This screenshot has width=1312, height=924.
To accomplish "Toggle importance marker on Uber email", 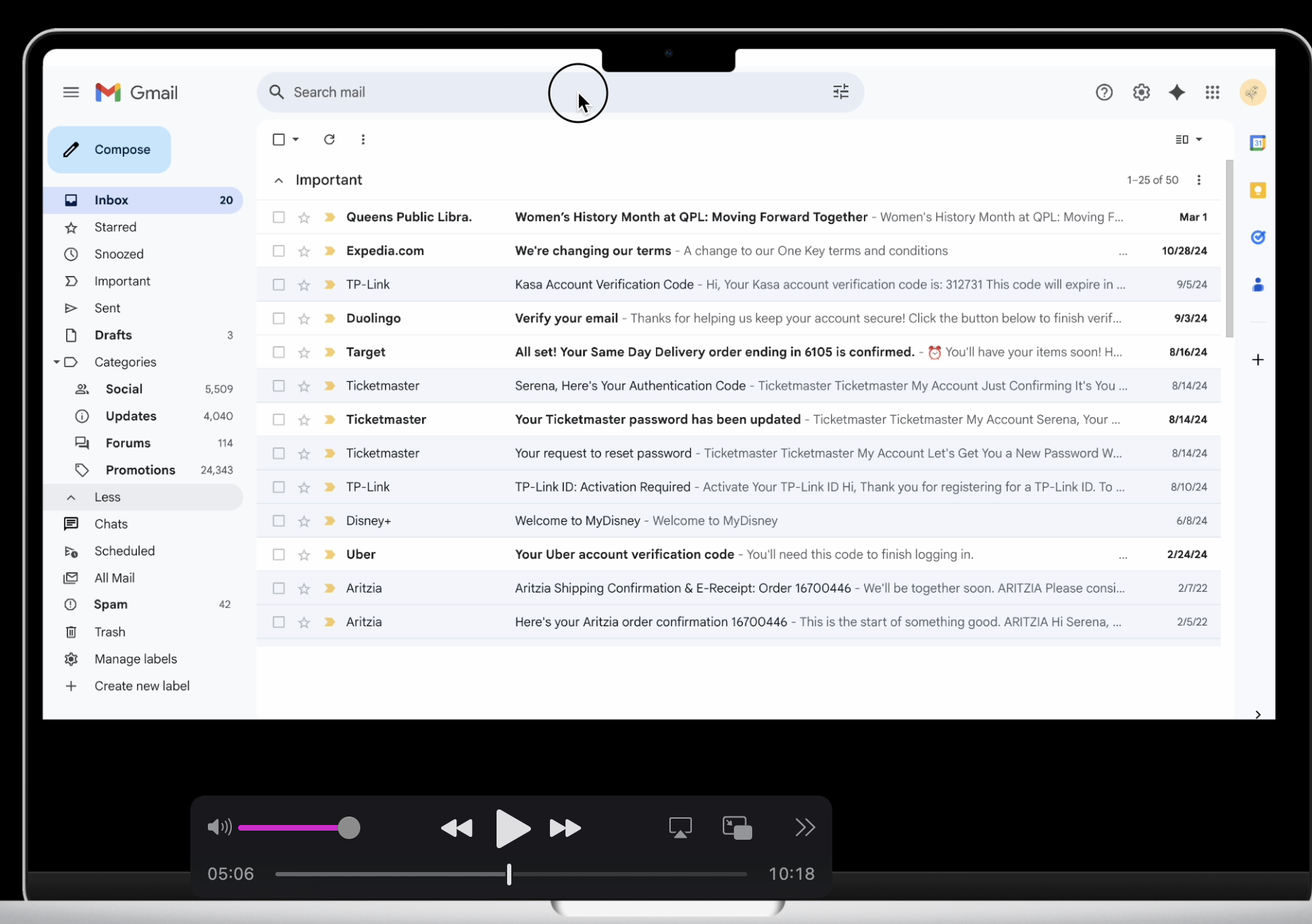I will pyautogui.click(x=329, y=554).
